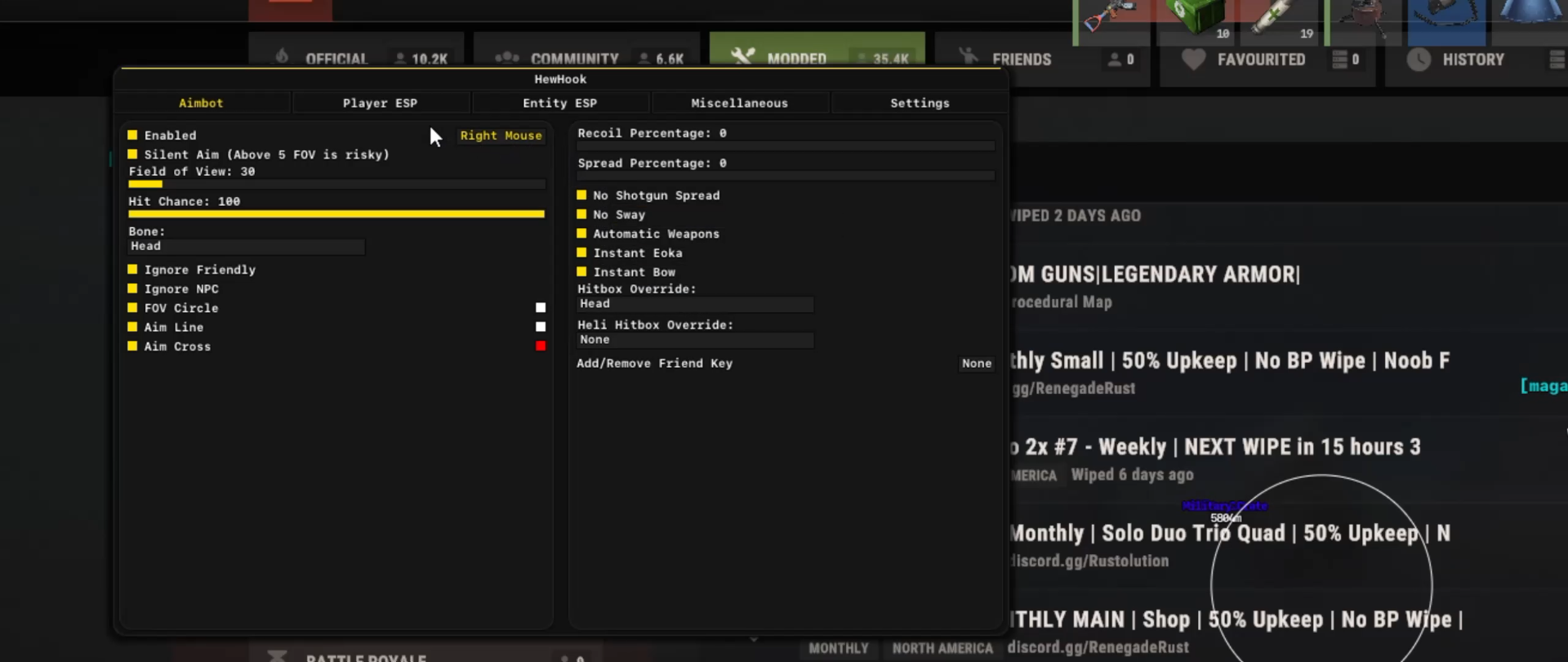
Task: Click the discord.gg/Rustolution link
Action: [x=1090, y=561]
